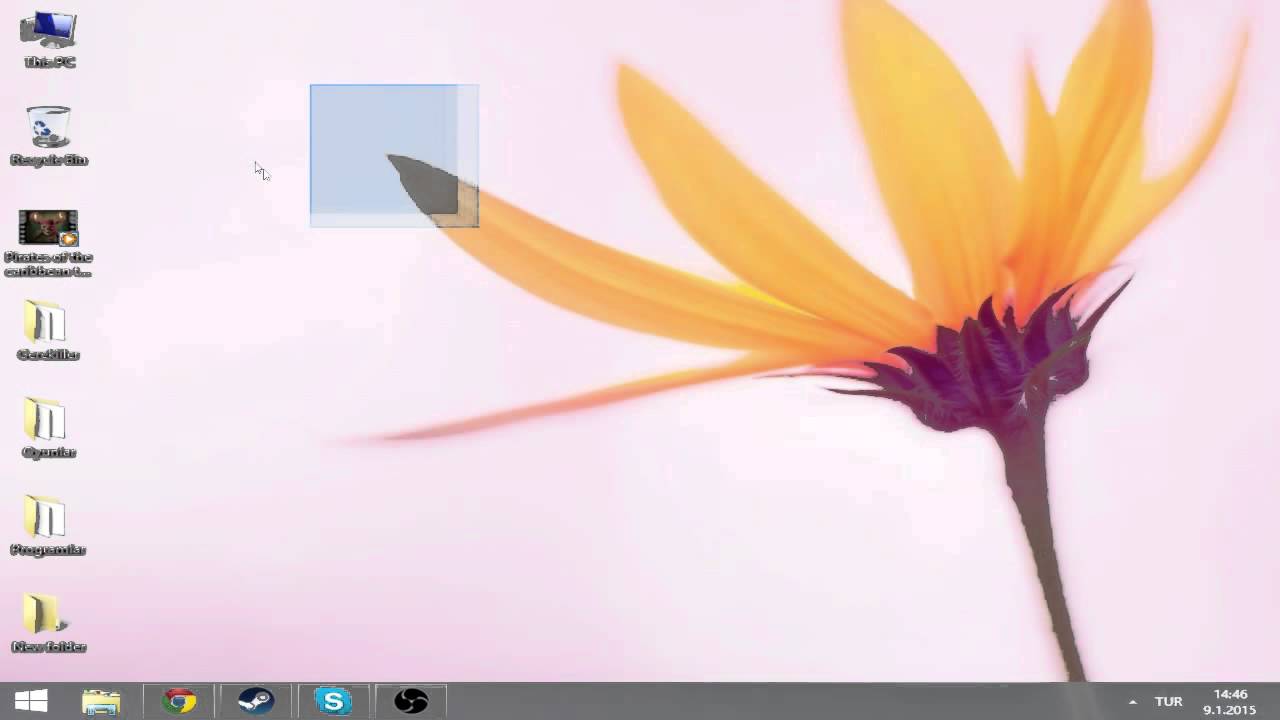Open Steam from the taskbar

point(256,701)
